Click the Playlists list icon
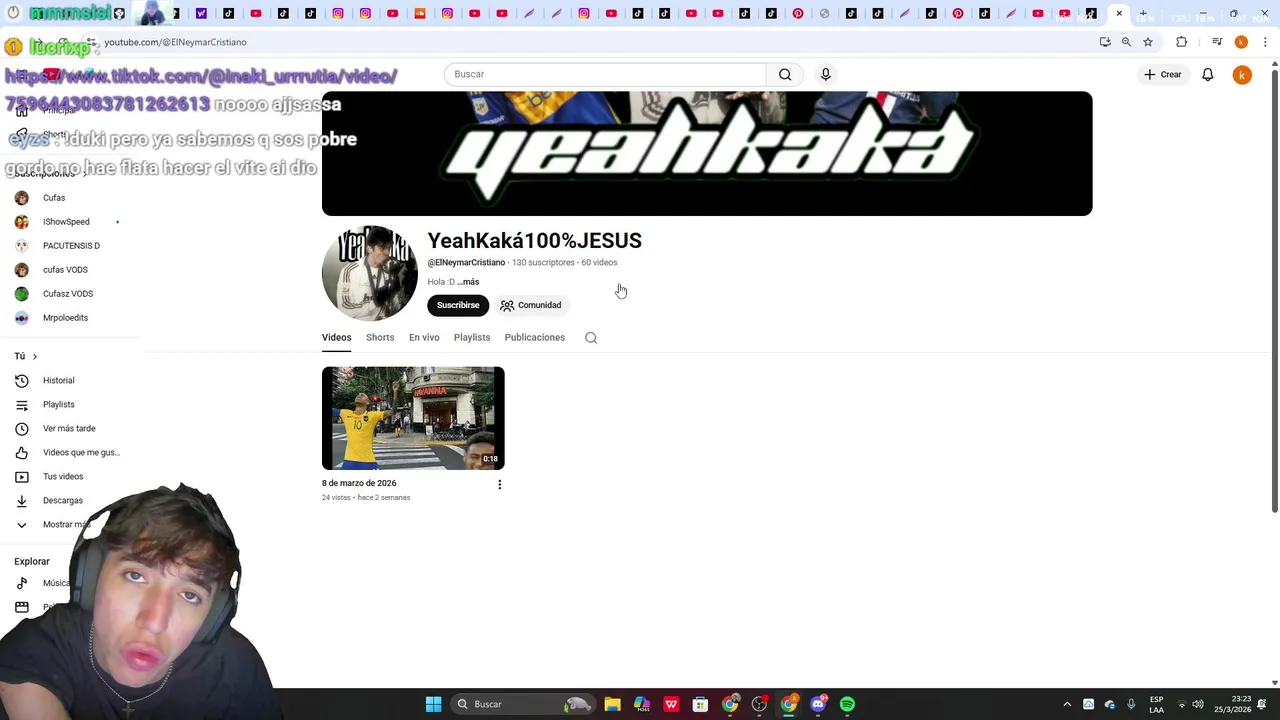 coord(22,404)
